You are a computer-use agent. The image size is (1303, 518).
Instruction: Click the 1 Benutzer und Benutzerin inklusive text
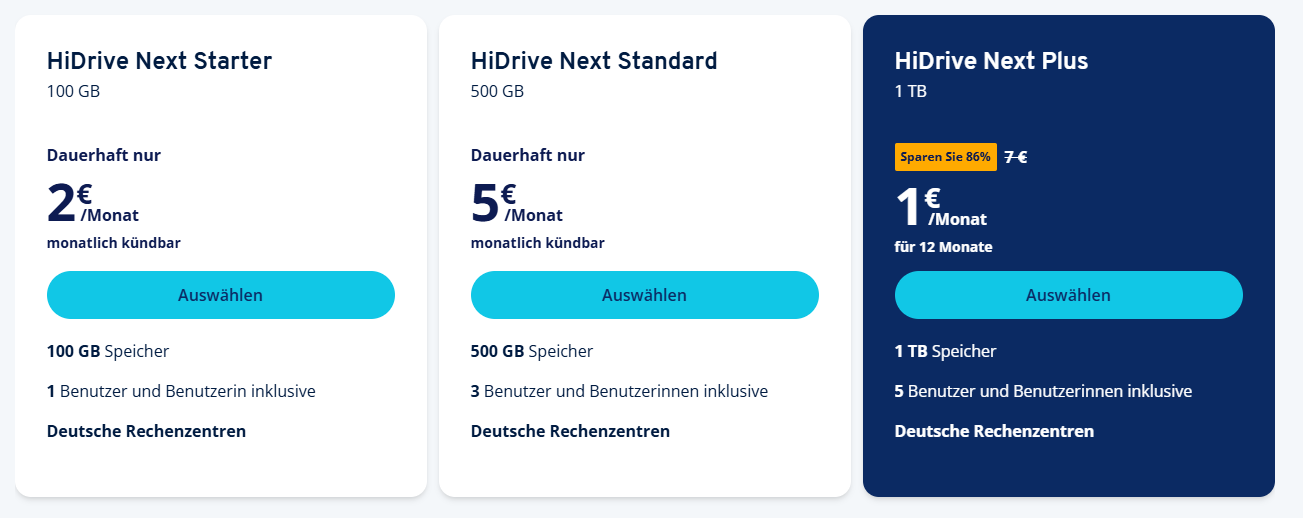point(181,391)
